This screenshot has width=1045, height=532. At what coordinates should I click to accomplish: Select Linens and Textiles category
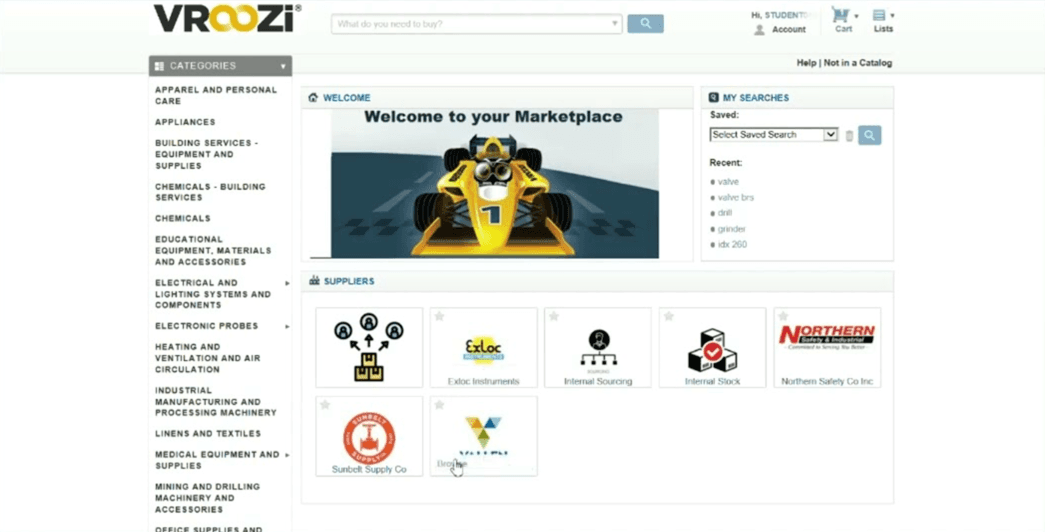208,433
